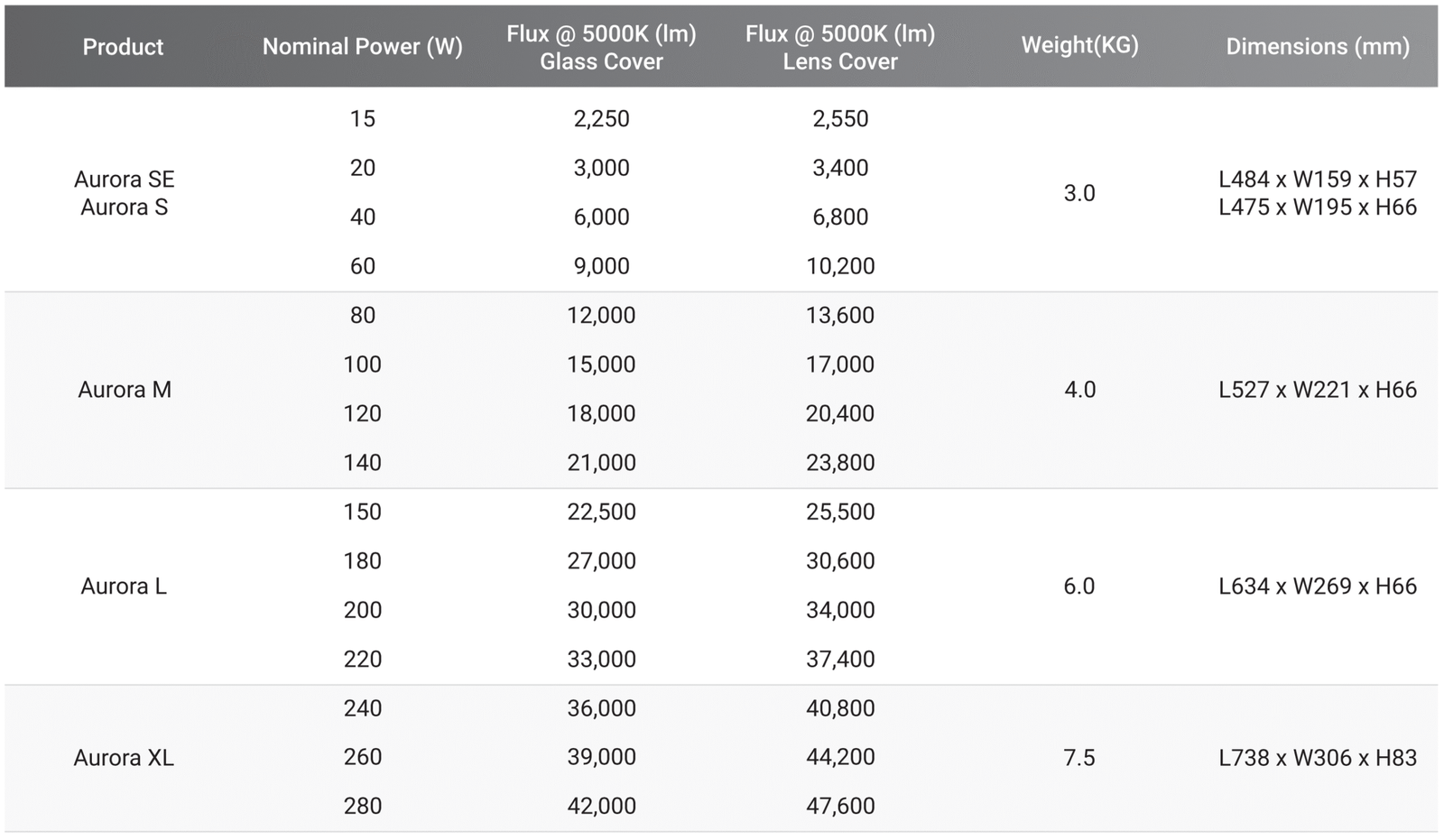This screenshot has height=840, width=1444.
Task: Click the L738 x W306 x H83 dimensions
Action: pyautogui.click(x=1318, y=758)
